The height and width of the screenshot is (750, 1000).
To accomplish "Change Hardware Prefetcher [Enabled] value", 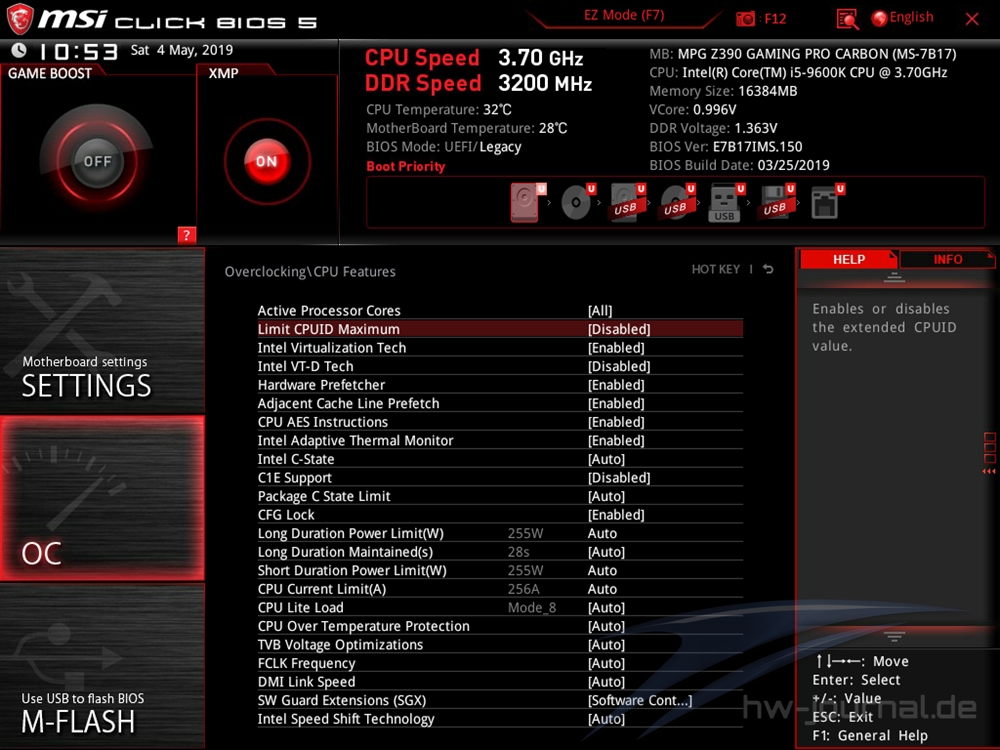I will [x=616, y=385].
